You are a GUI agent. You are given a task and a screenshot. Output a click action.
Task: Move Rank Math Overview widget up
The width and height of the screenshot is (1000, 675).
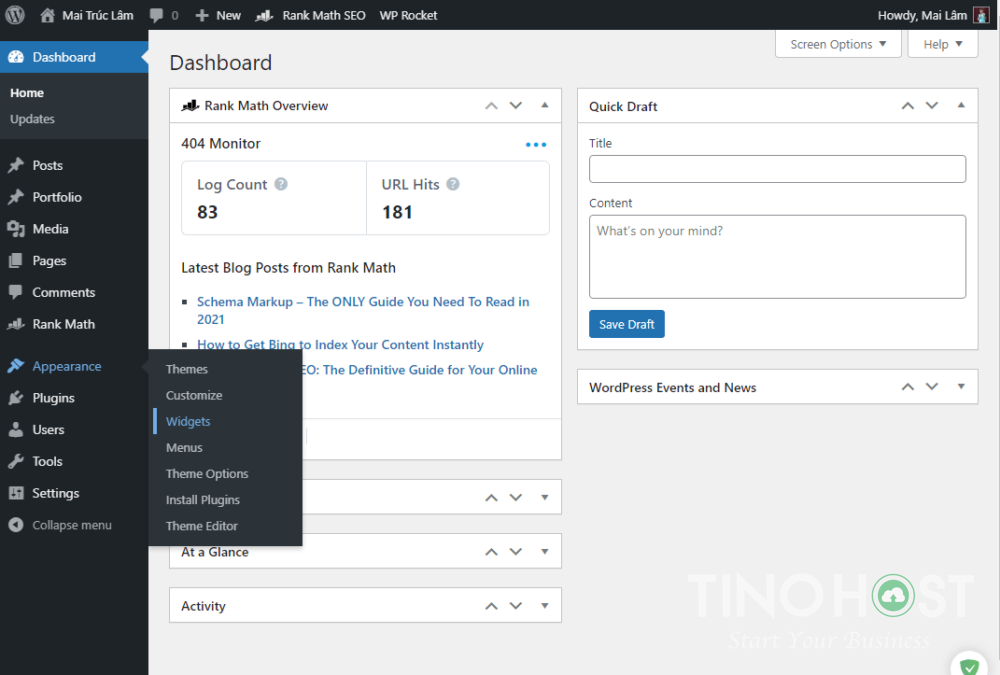coord(491,106)
